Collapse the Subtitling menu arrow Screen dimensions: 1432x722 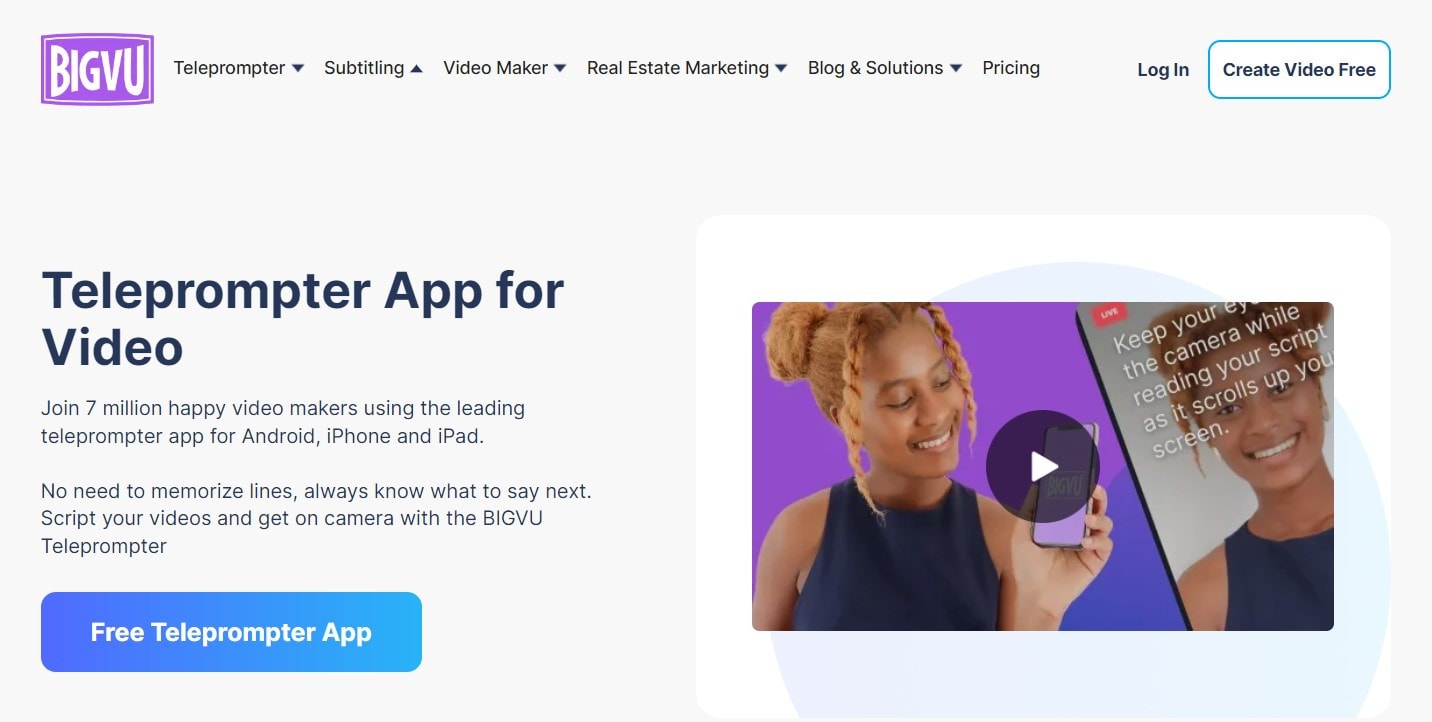pos(417,69)
